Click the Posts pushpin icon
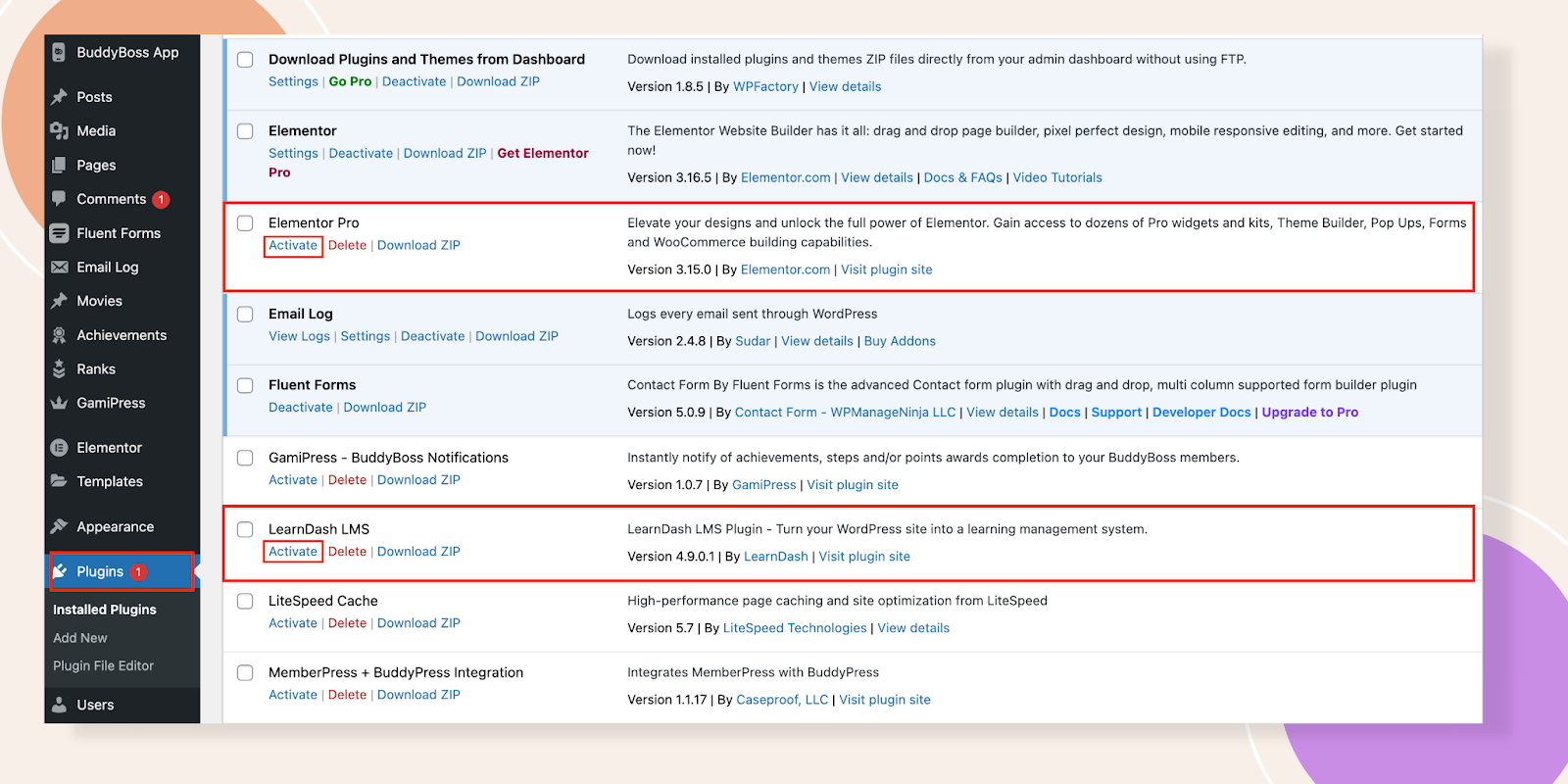 pyautogui.click(x=59, y=97)
